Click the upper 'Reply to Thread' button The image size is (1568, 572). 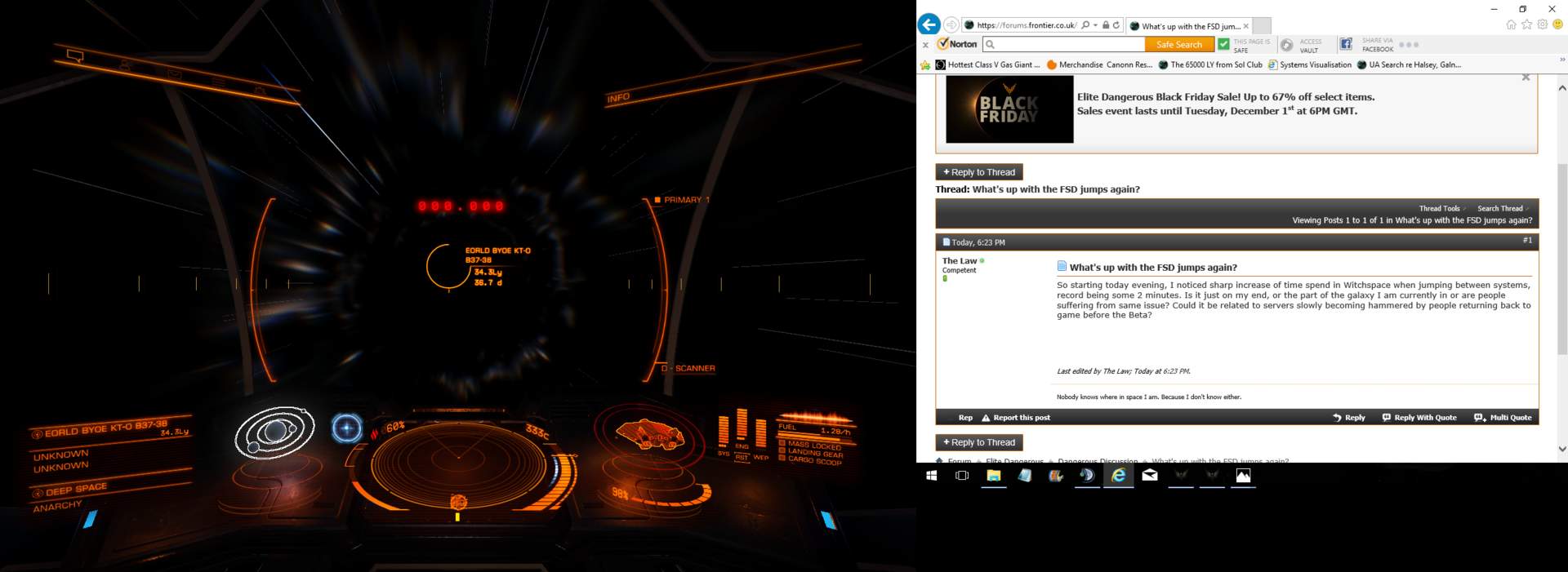(979, 172)
